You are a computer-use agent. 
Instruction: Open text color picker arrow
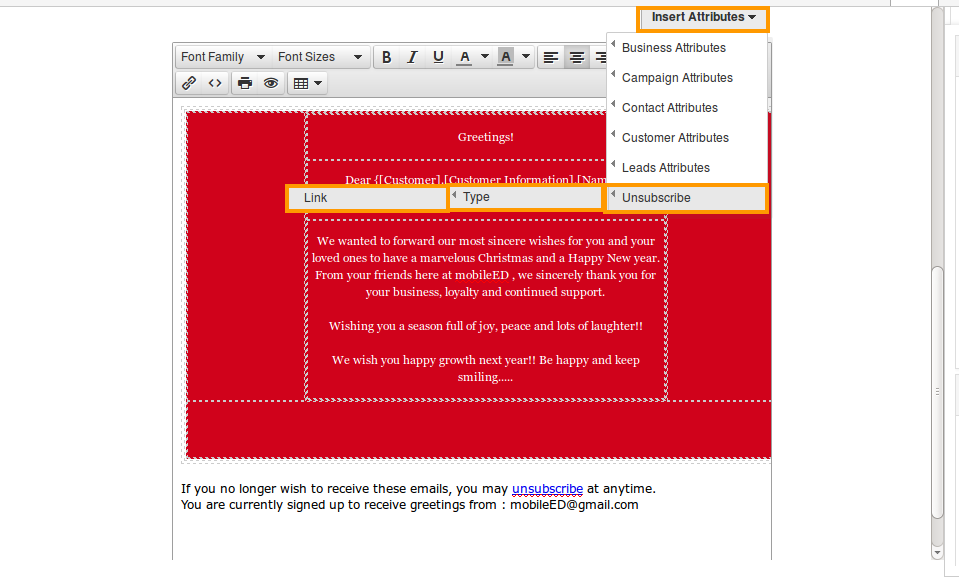click(484, 57)
